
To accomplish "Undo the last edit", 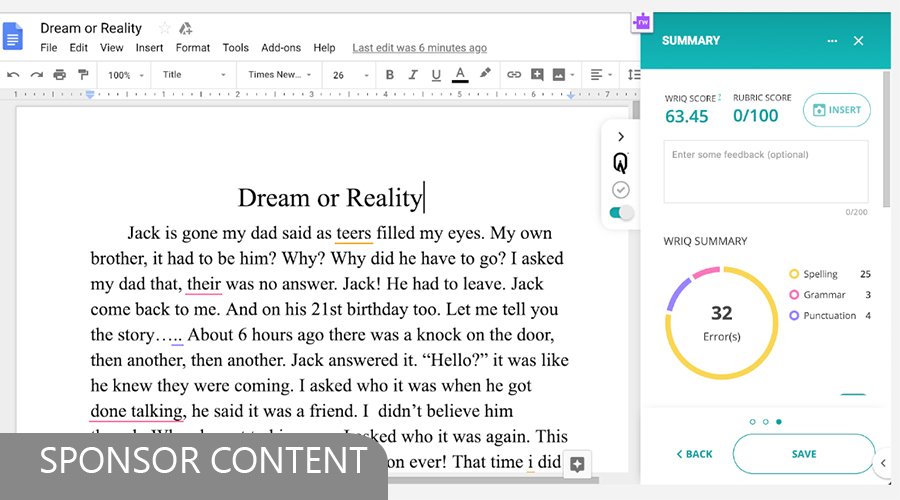I will (13, 75).
